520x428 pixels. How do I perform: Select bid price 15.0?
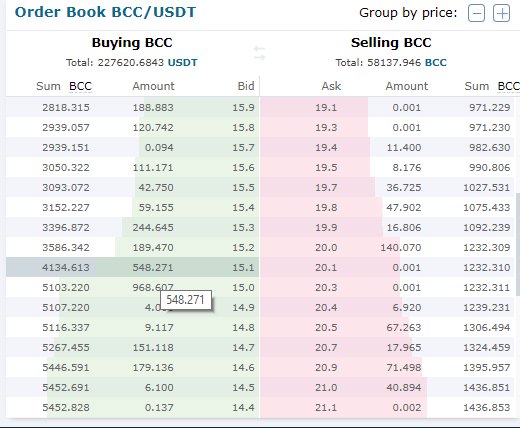(243, 287)
